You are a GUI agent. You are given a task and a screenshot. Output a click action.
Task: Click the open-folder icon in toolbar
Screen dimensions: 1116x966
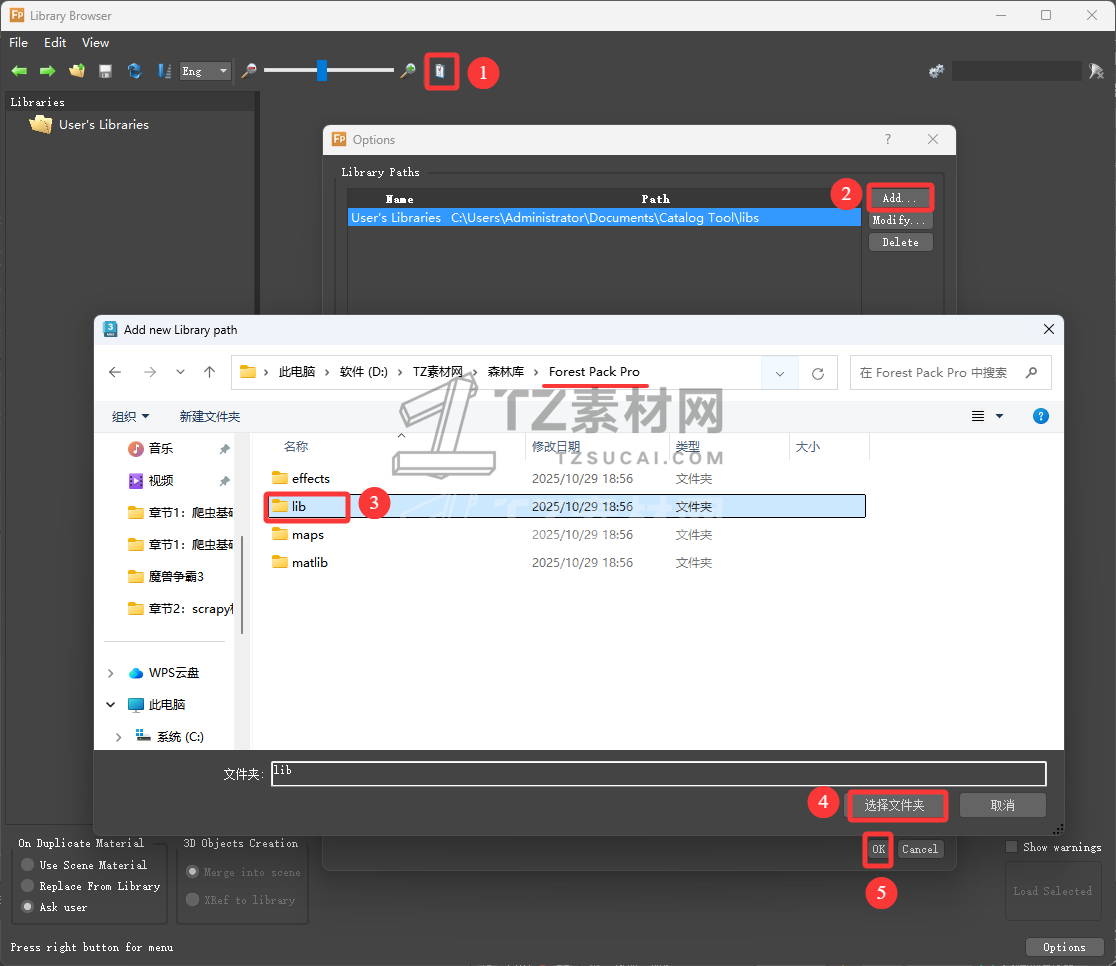click(77, 71)
